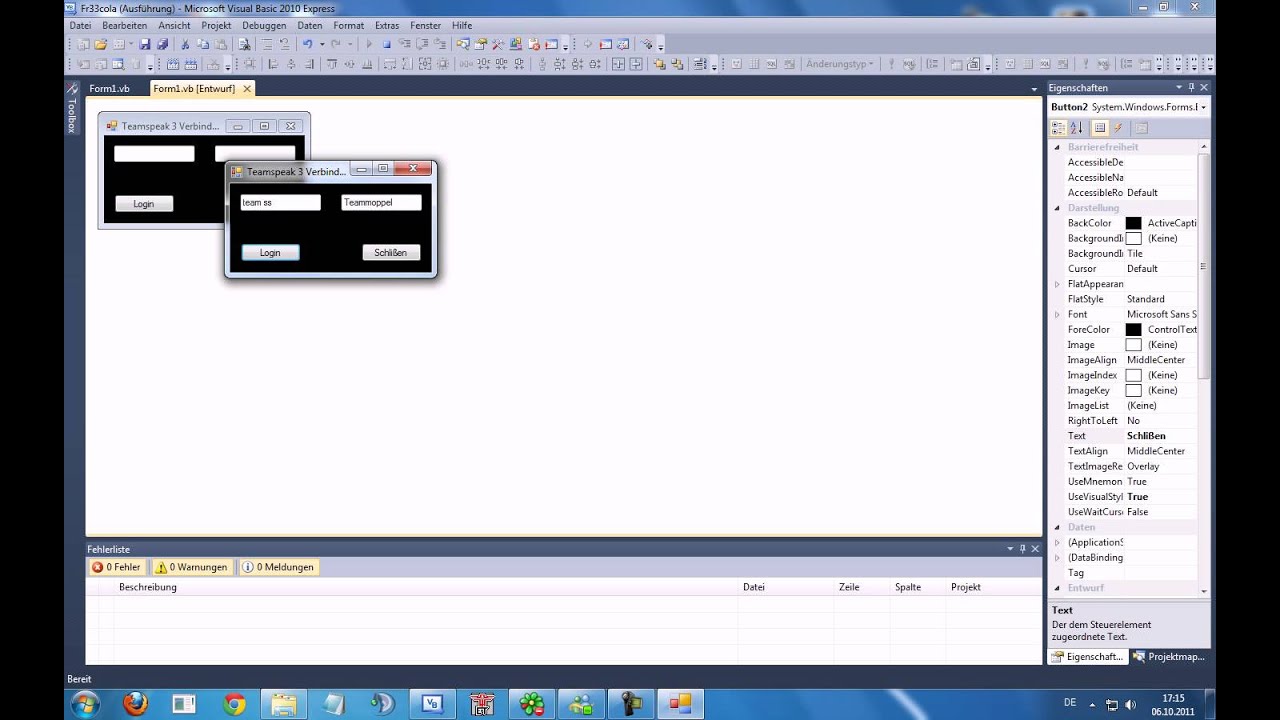Screen dimensions: 1280x720
Task: Click the Paste toolbar icon
Action: click(x=220, y=44)
